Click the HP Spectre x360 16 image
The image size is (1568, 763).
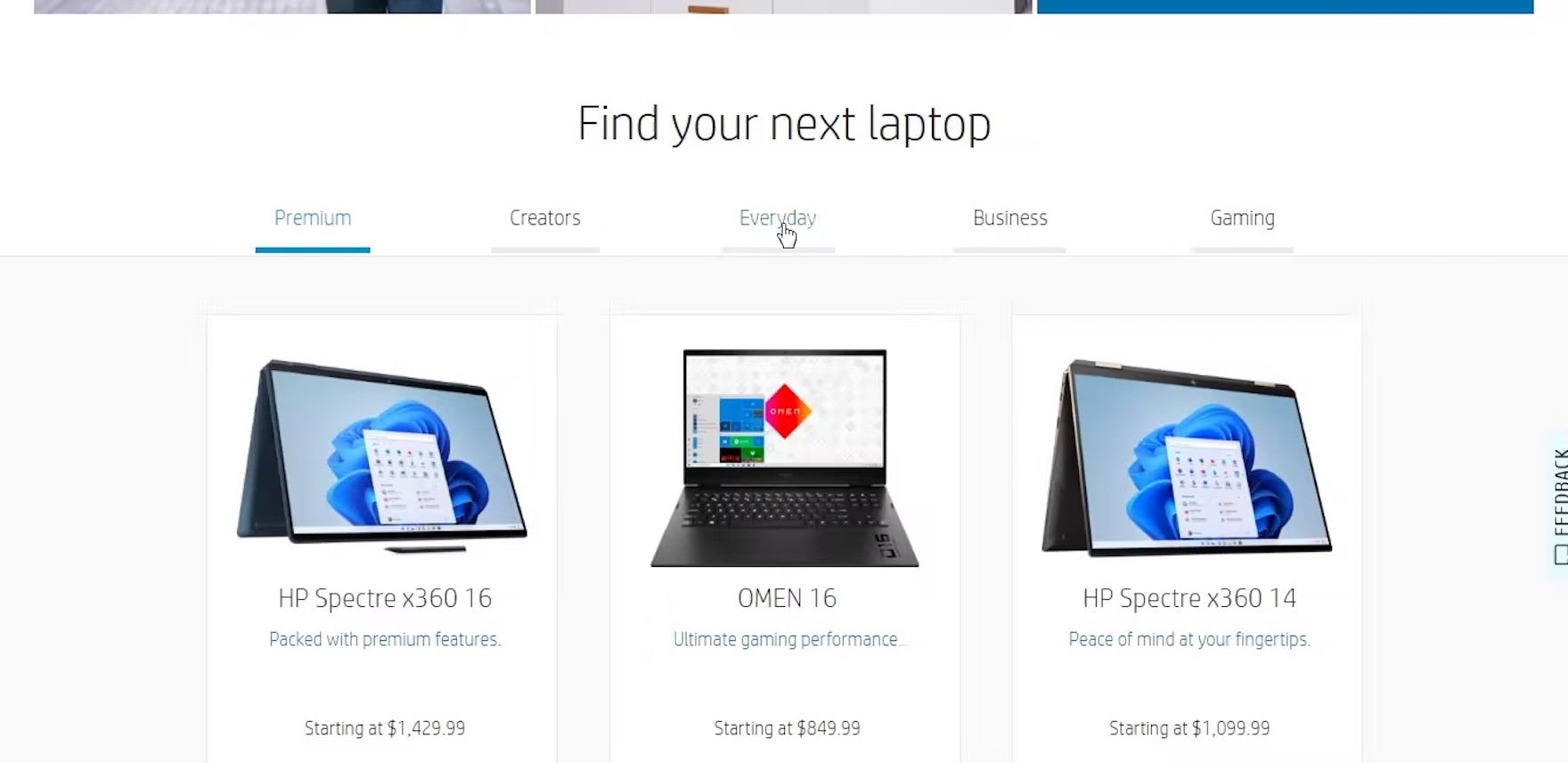coord(382,456)
